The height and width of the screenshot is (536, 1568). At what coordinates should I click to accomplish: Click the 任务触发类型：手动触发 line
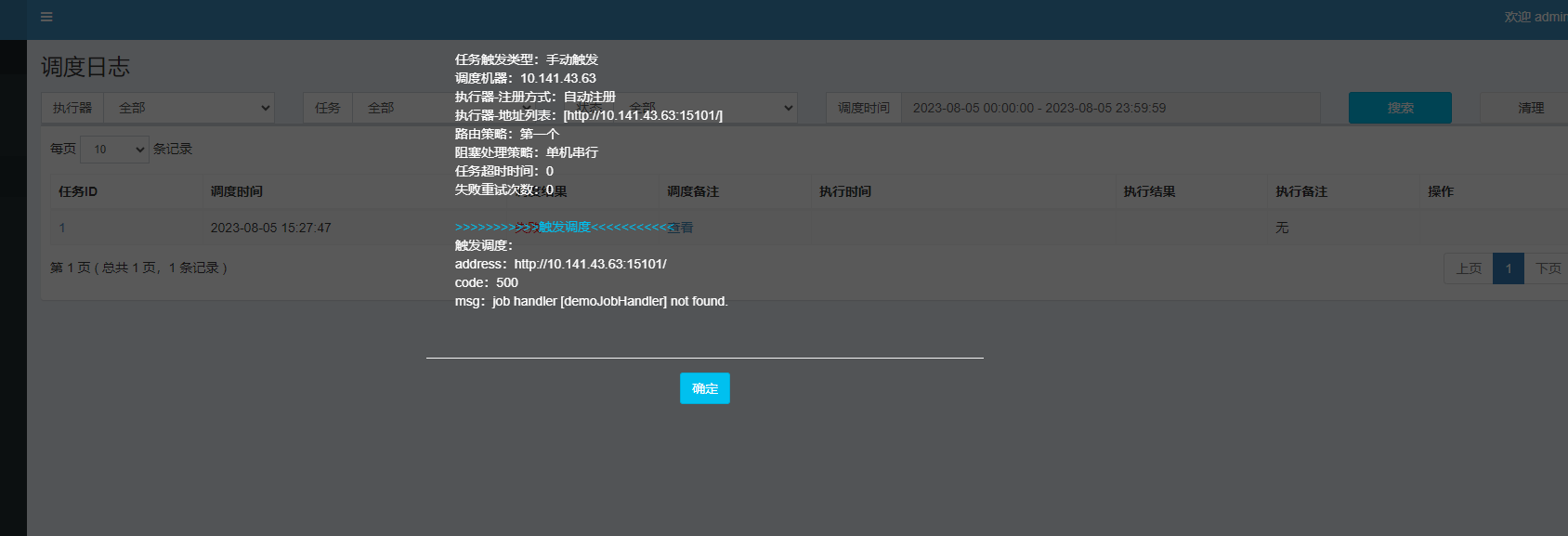click(527, 59)
